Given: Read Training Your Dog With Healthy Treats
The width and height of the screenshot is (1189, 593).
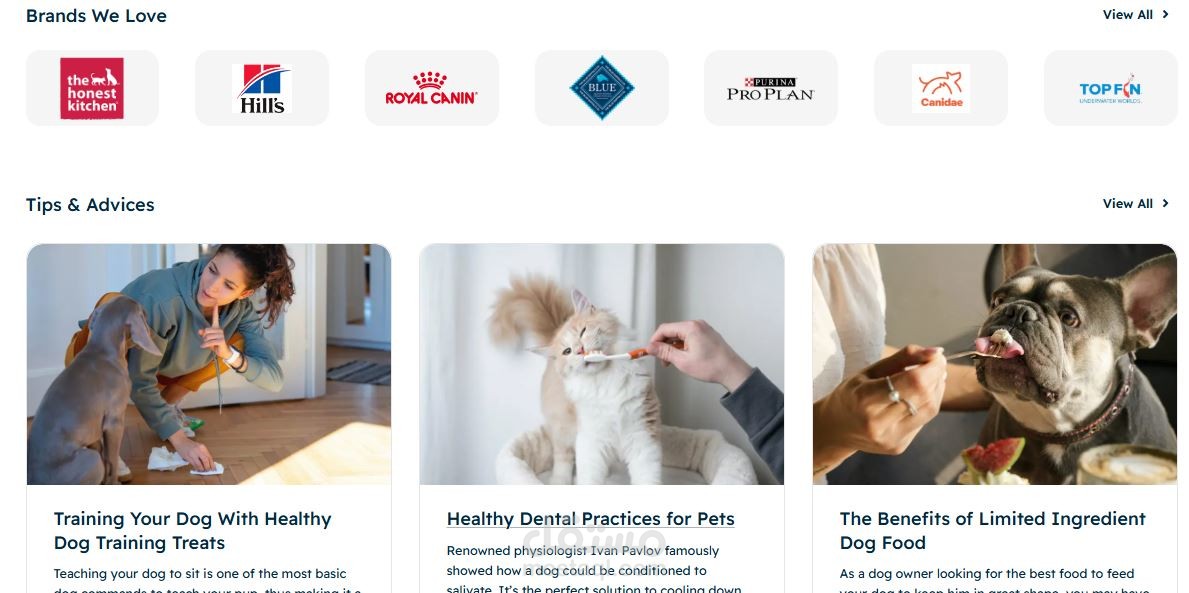Looking at the screenshot, I should click(x=193, y=531).
